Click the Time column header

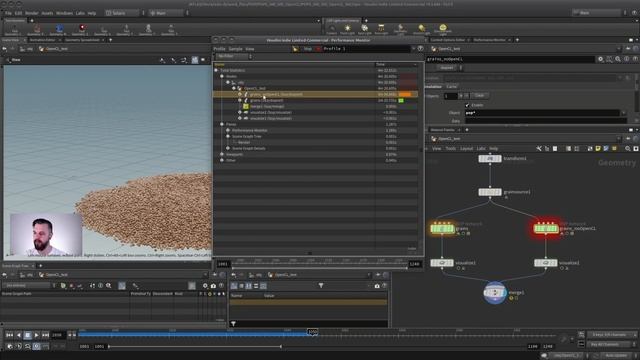(397, 64)
